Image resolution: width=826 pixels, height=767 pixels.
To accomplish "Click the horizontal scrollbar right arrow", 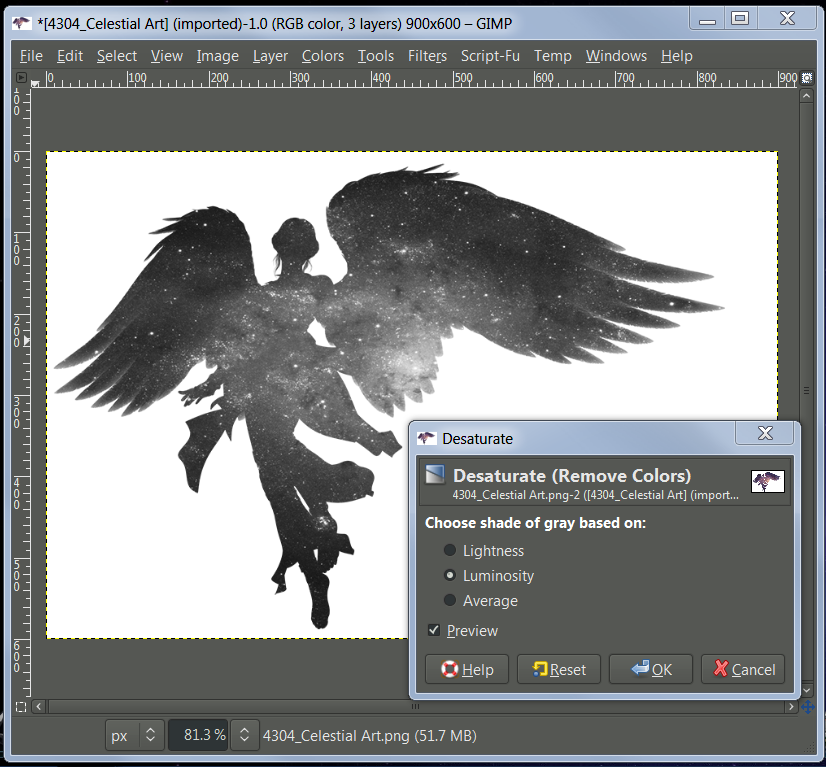I will click(x=791, y=706).
